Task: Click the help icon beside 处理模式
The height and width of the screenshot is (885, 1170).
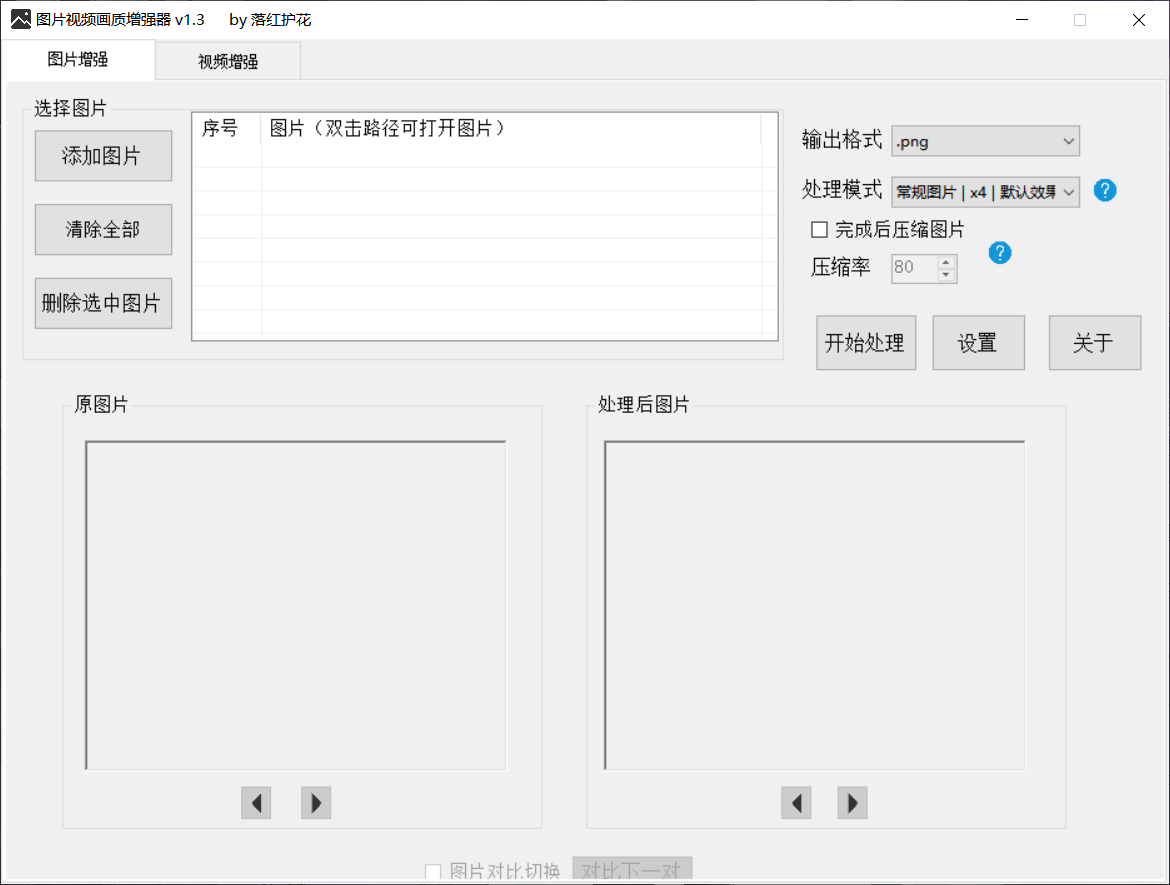Action: (1104, 190)
